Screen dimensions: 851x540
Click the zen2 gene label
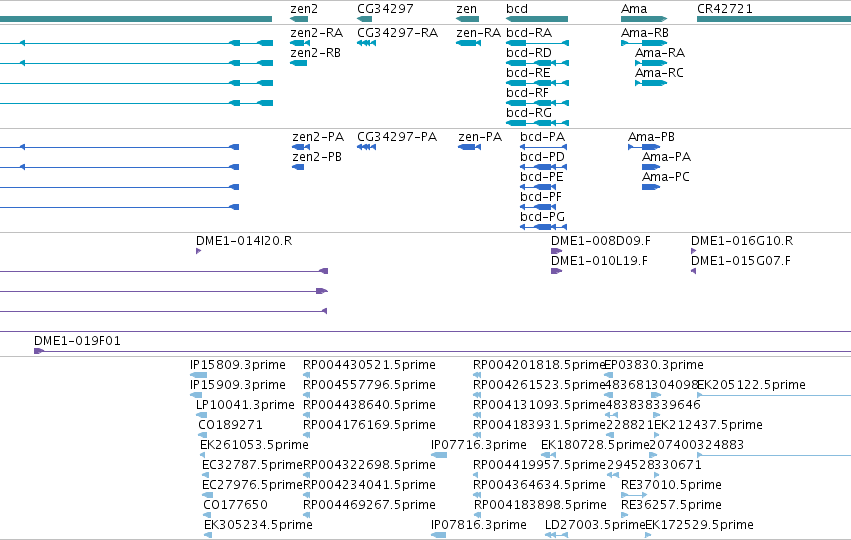304,9
